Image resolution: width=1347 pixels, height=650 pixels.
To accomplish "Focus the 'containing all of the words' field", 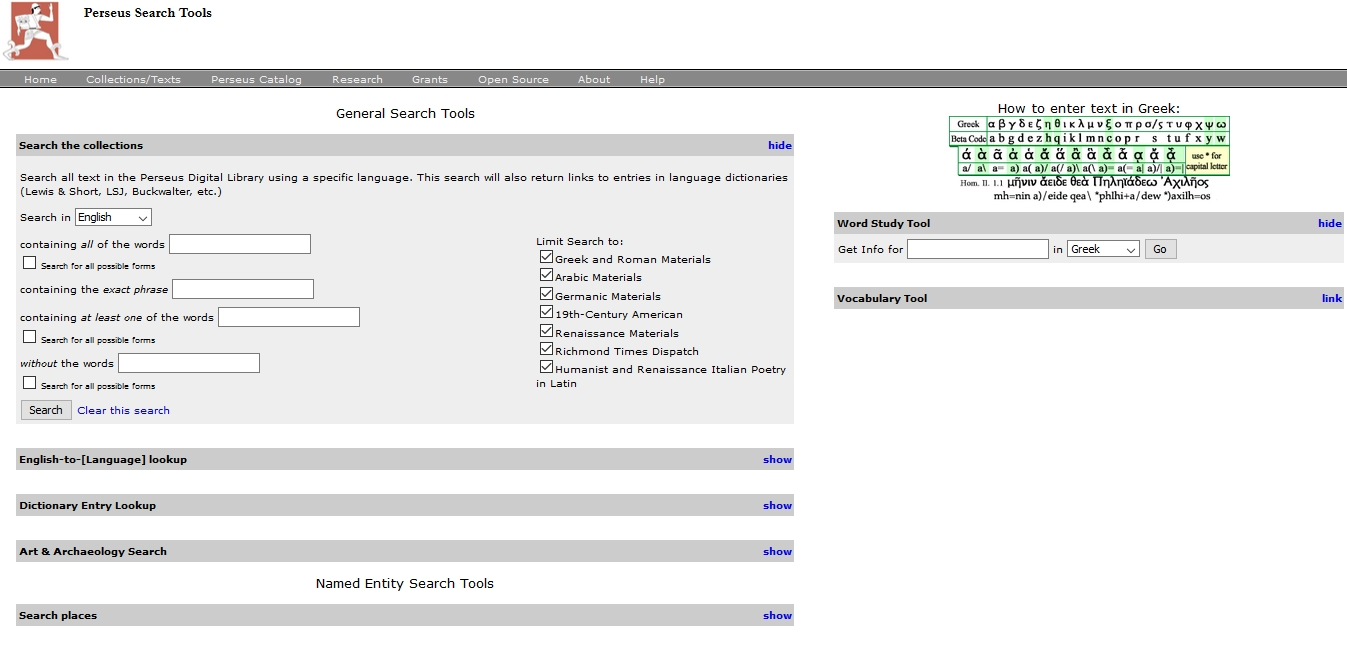I will [x=240, y=244].
